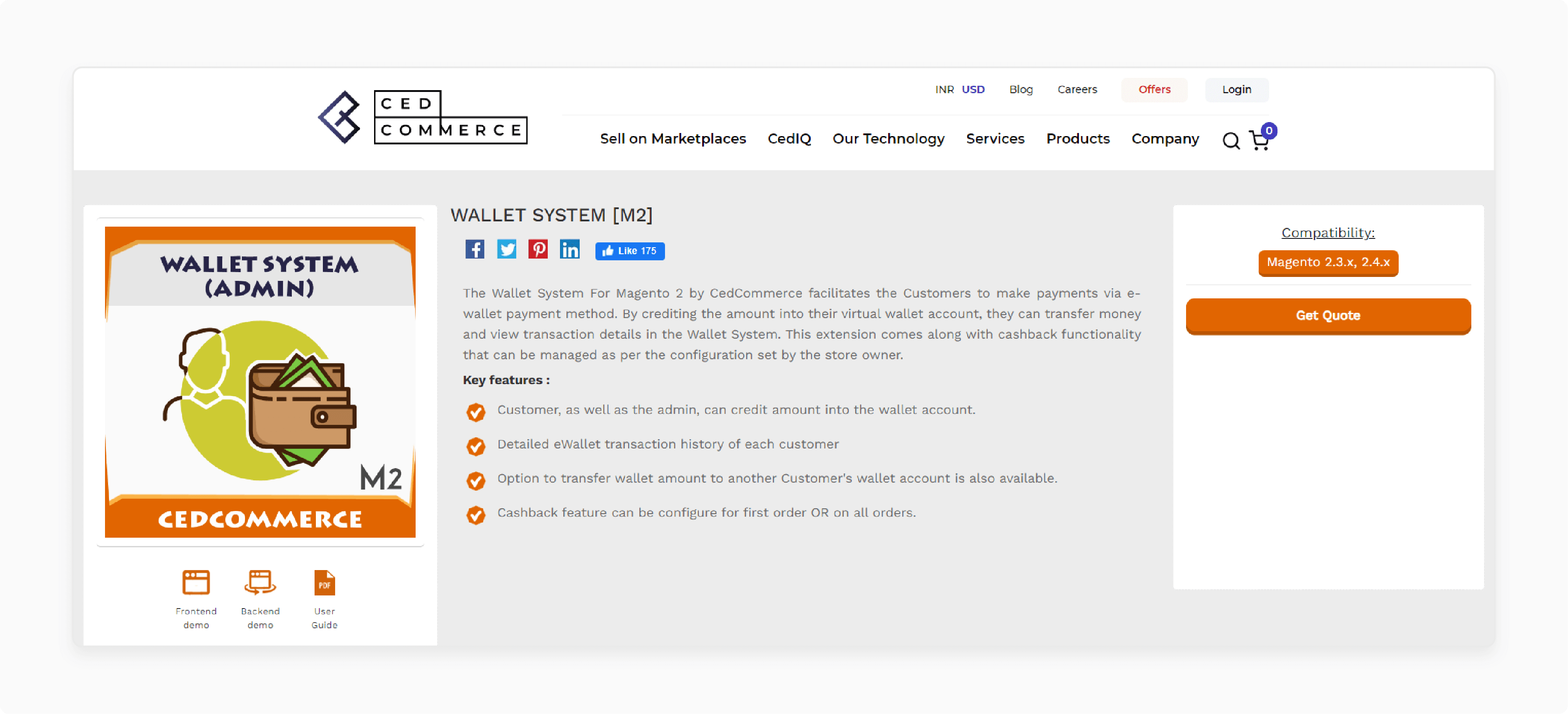Open the shopping cart icon
This screenshot has width=1568, height=714.
point(1259,141)
